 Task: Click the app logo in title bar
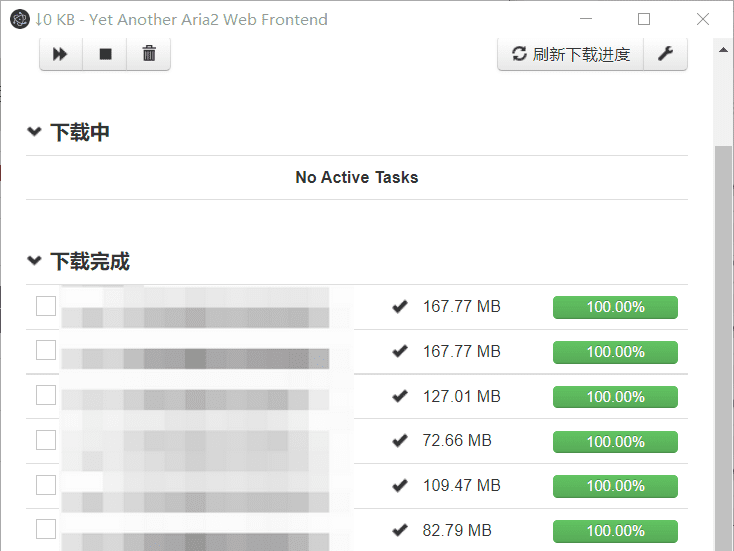(x=18, y=19)
